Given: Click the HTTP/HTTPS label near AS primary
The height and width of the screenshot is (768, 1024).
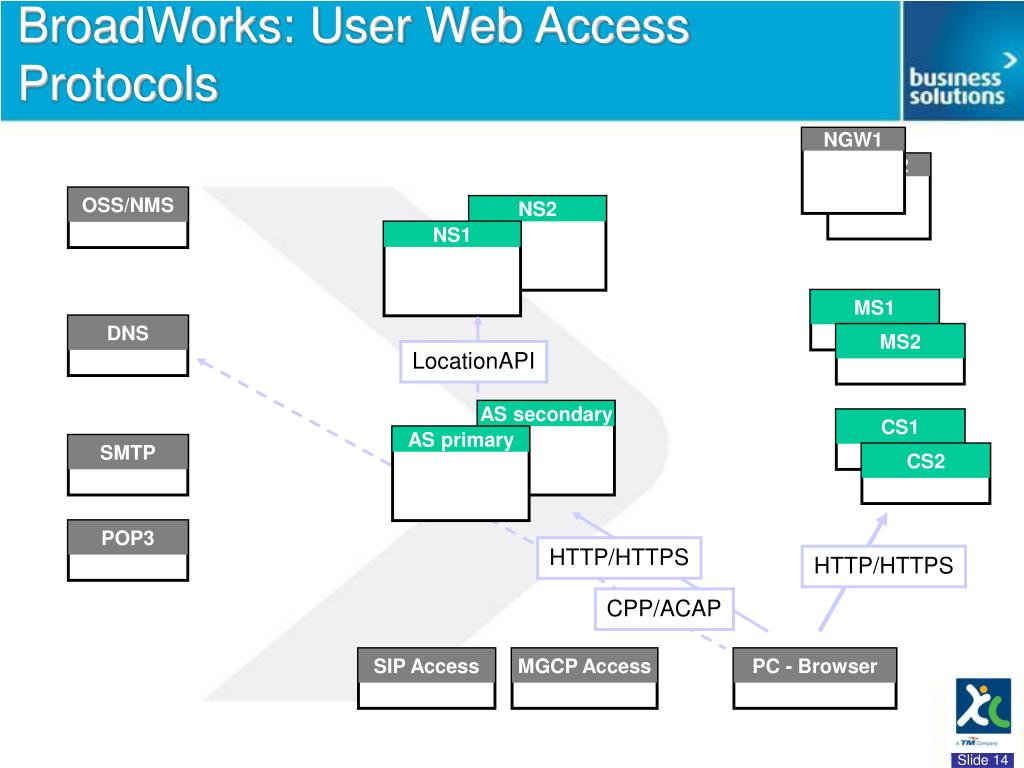Looking at the screenshot, I should click(x=619, y=558).
